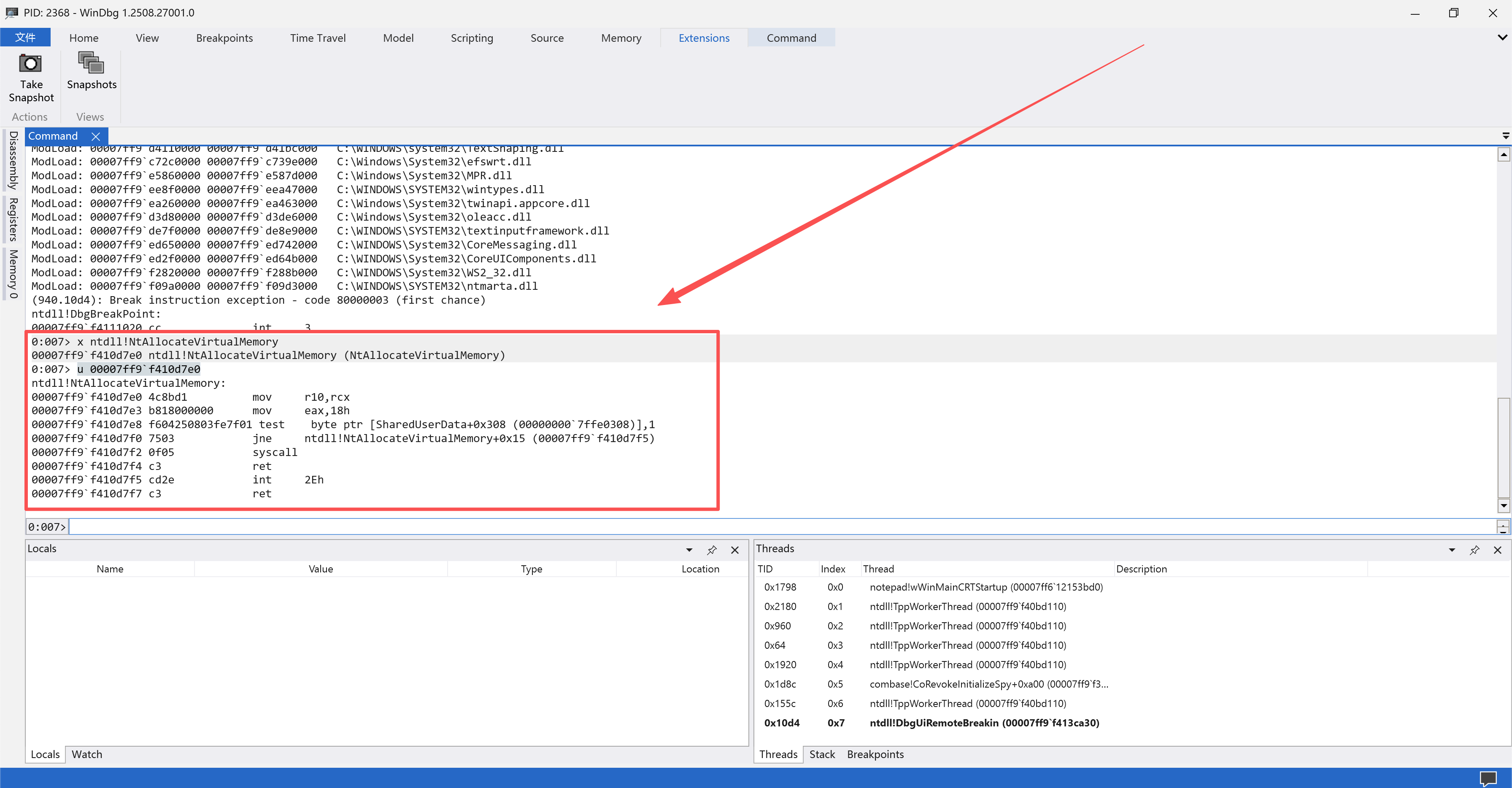Open the Time Travel ribbon tab

click(x=318, y=38)
